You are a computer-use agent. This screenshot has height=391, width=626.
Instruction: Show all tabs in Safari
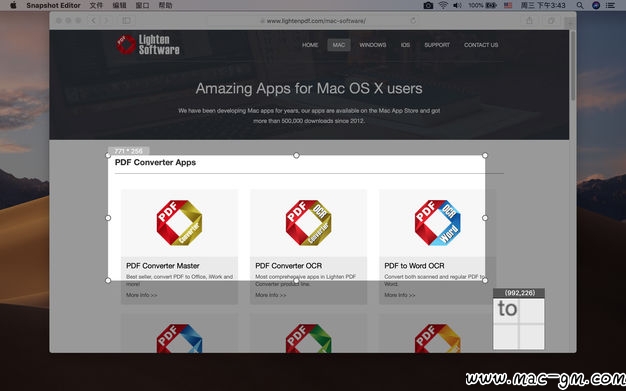[x=551, y=20]
